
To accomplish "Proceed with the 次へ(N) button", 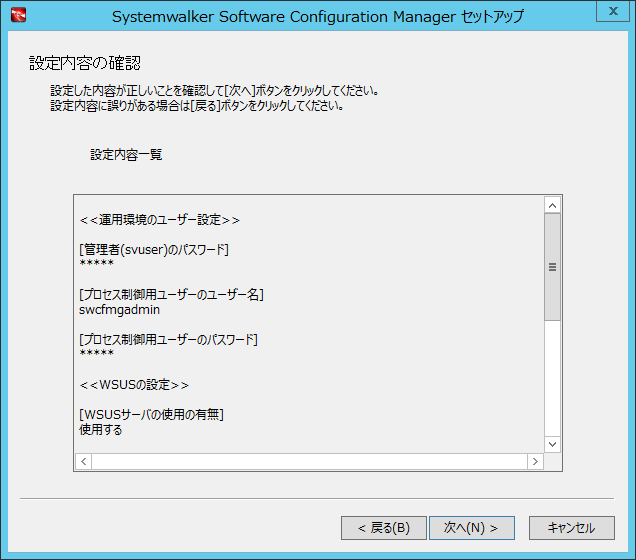I will (x=472, y=528).
